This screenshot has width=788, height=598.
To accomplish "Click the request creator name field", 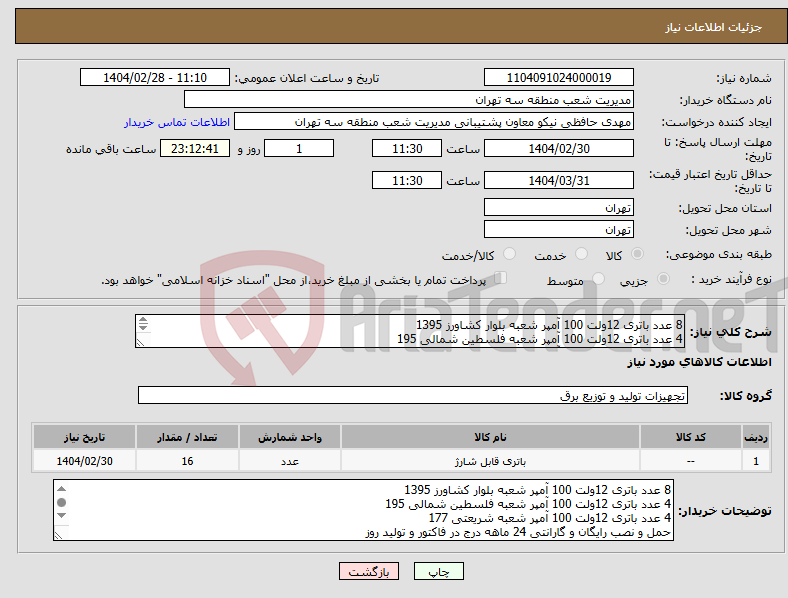I will pyautogui.click(x=434, y=122).
